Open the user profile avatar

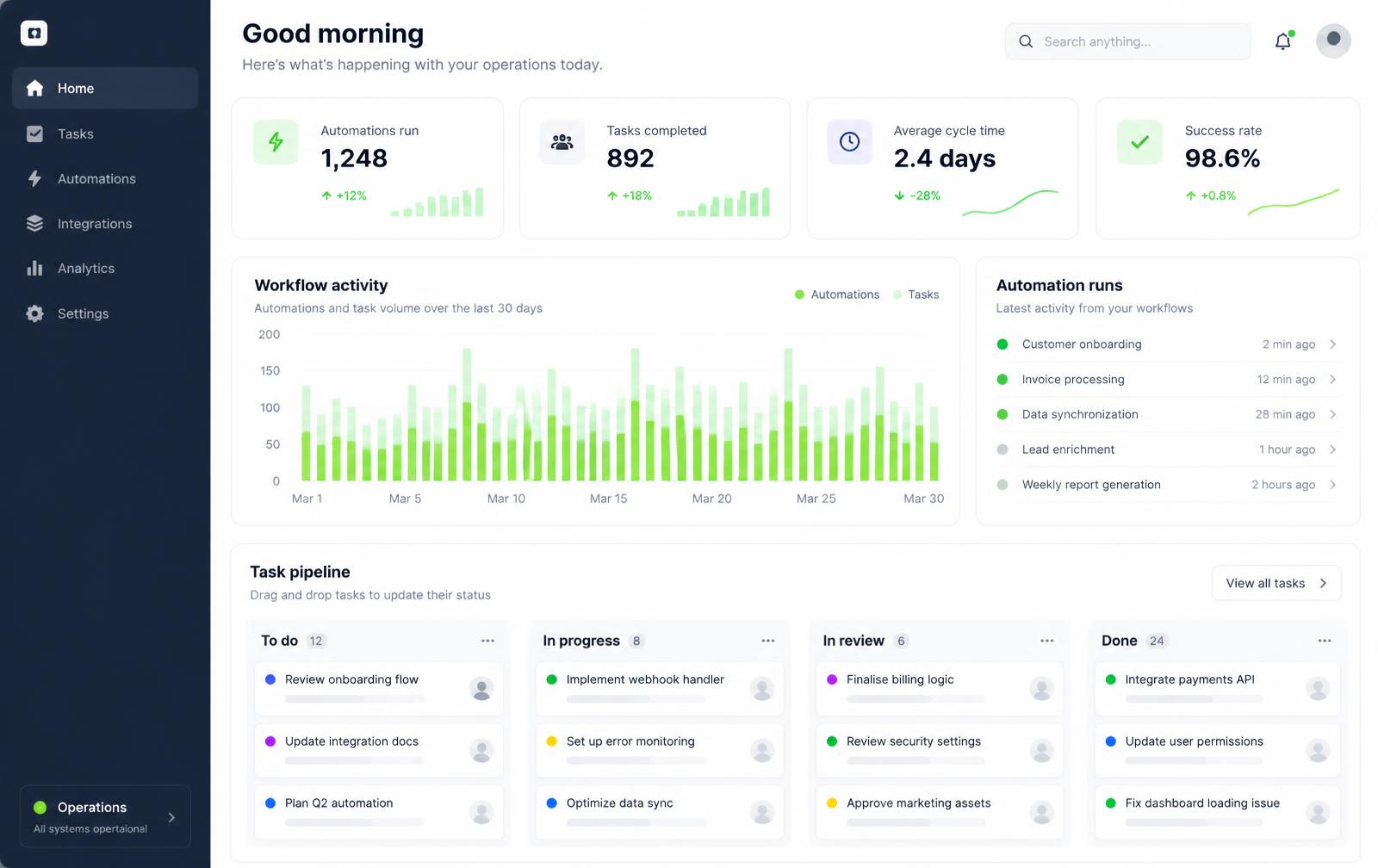(x=1333, y=40)
